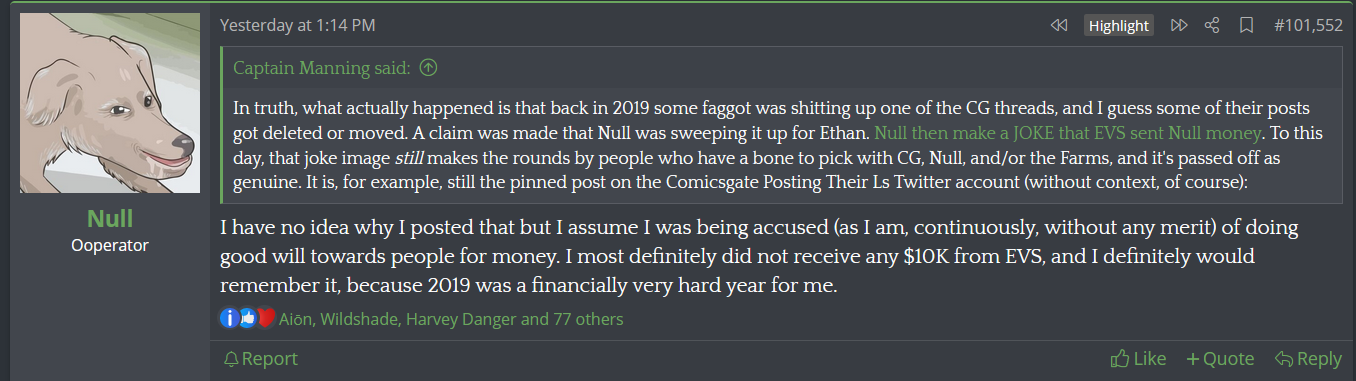Open Null's user profile name
Screen dimensions: 1356x381
[x=109, y=218]
